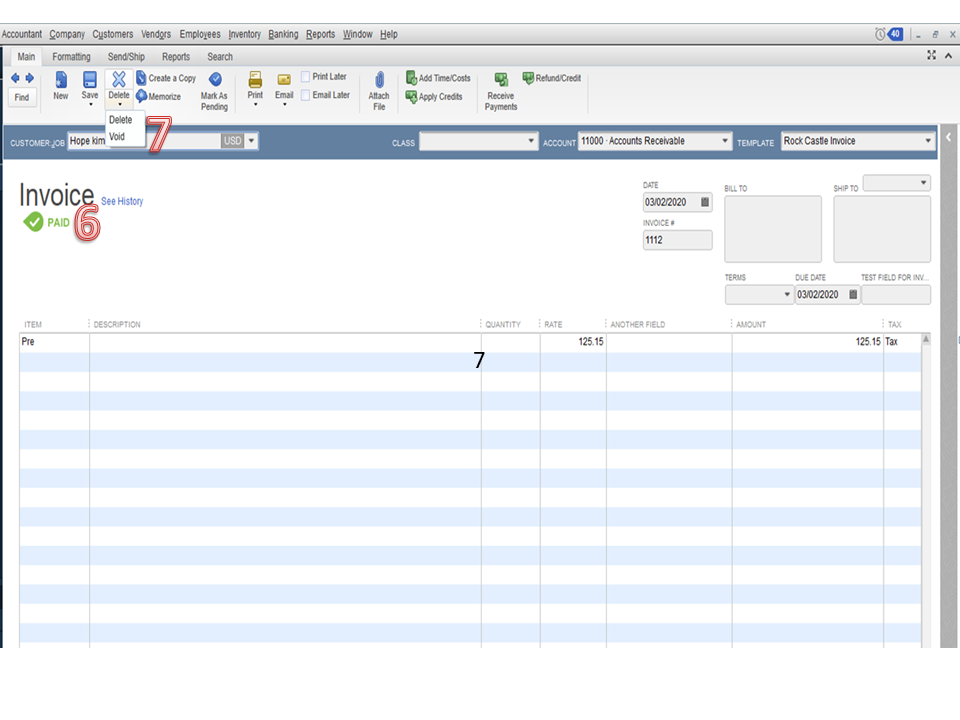Image resolution: width=960 pixels, height=720 pixels.
Task: Expand the Email button arrow
Action: tap(284, 105)
